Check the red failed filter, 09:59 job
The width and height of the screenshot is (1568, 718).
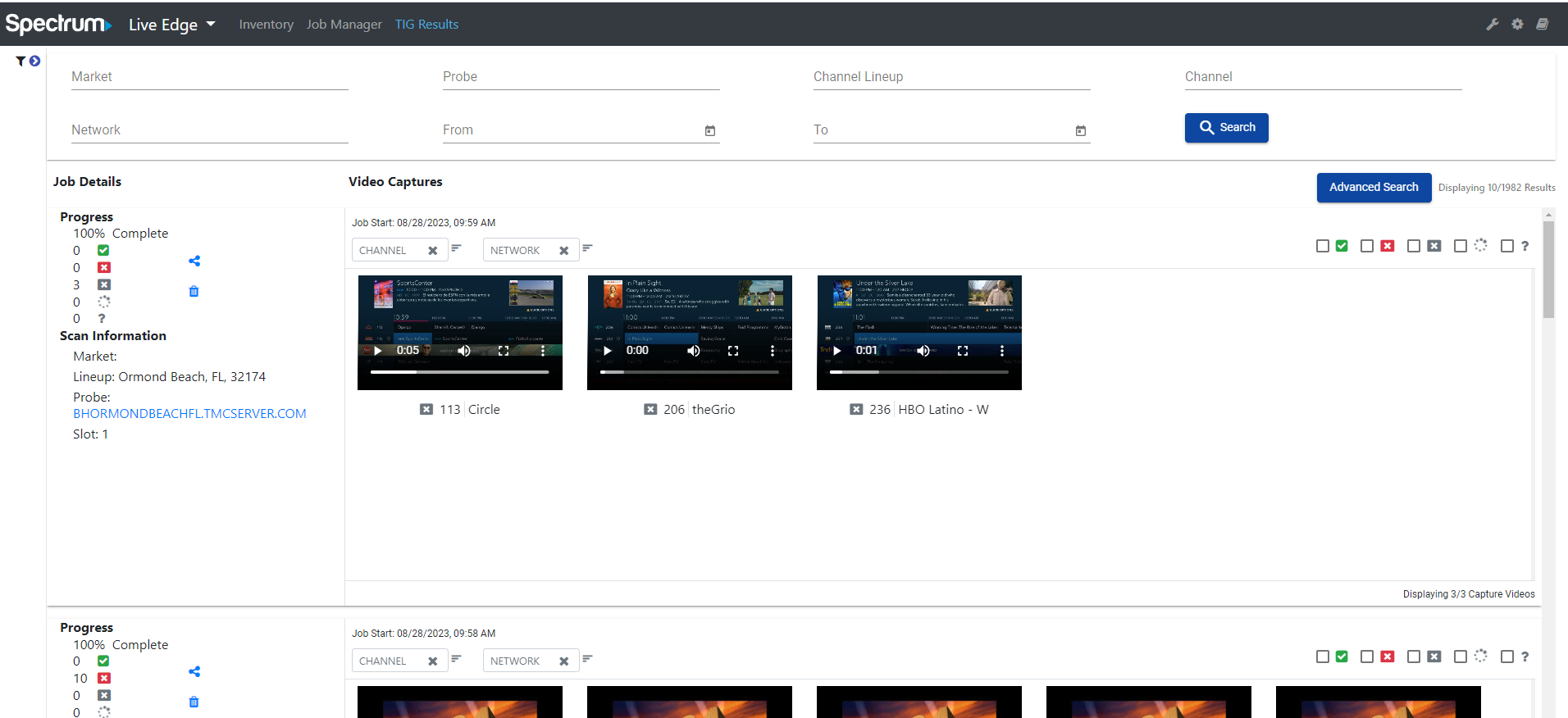[x=1367, y=246]
